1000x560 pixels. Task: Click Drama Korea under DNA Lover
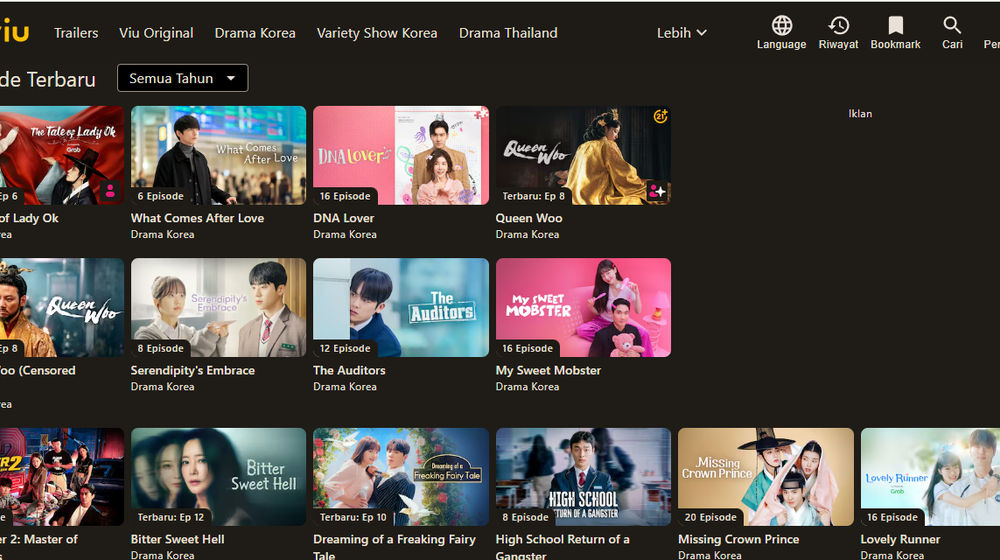345,235
